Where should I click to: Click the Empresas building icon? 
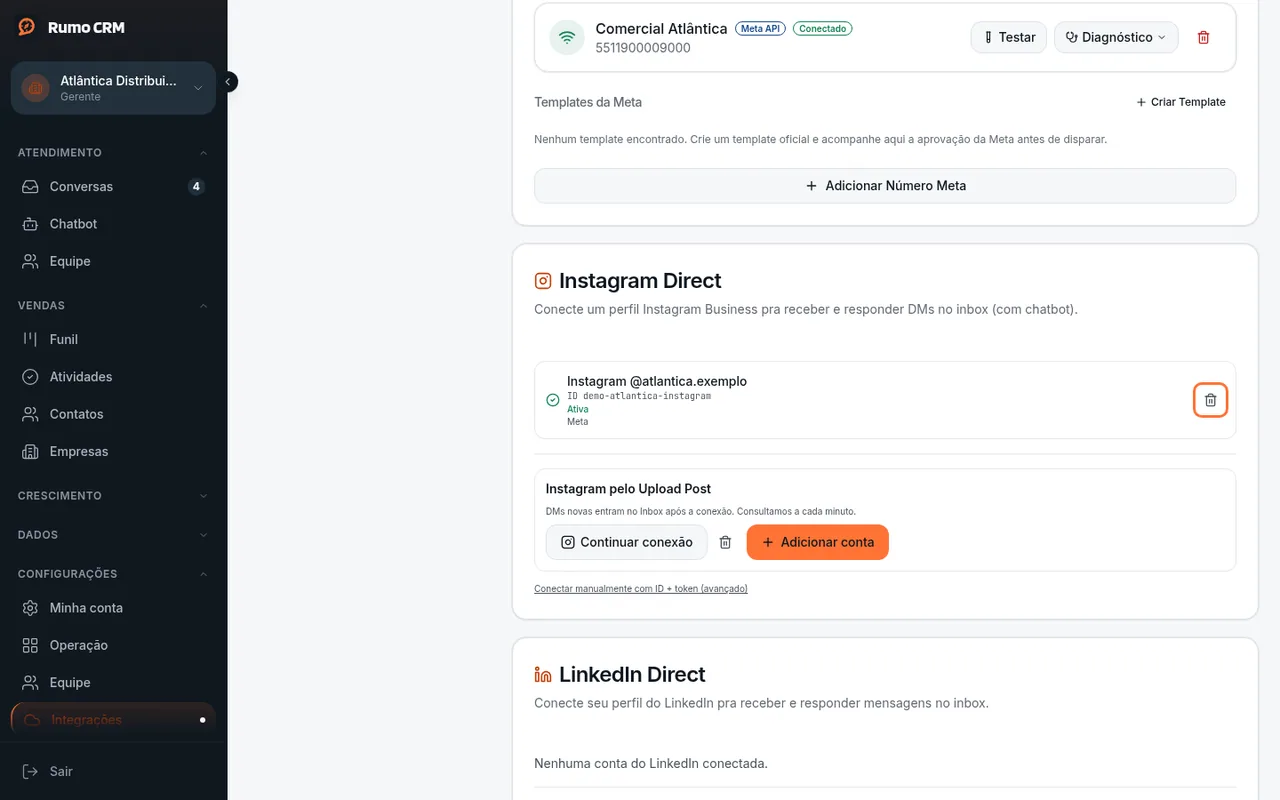30,452
